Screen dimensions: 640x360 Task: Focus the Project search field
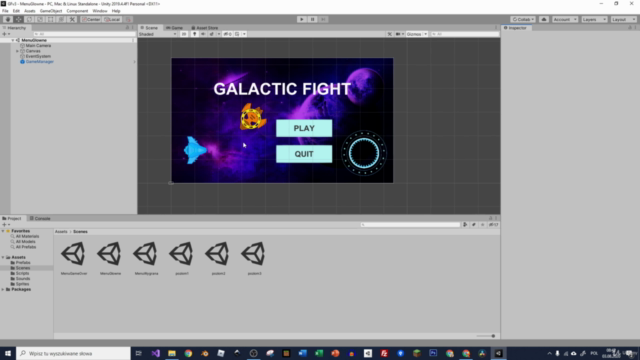(410, 225)
